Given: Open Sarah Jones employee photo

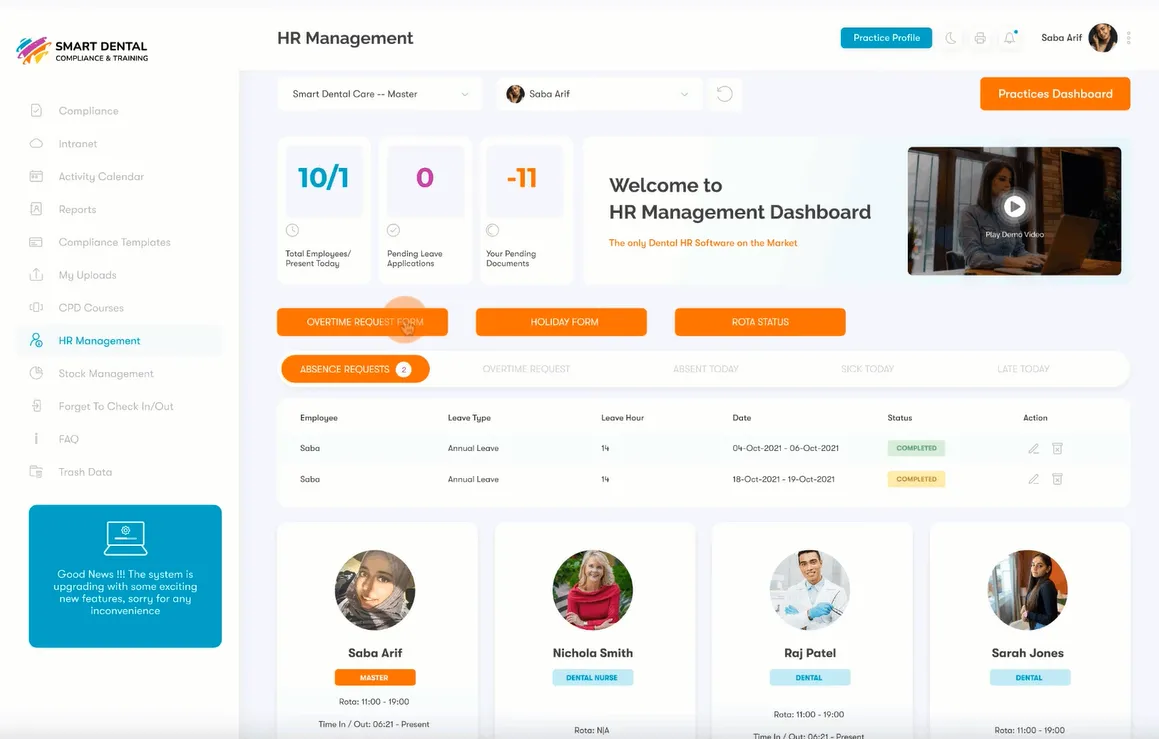Looking at the screenshot, I should [1027, 590].
